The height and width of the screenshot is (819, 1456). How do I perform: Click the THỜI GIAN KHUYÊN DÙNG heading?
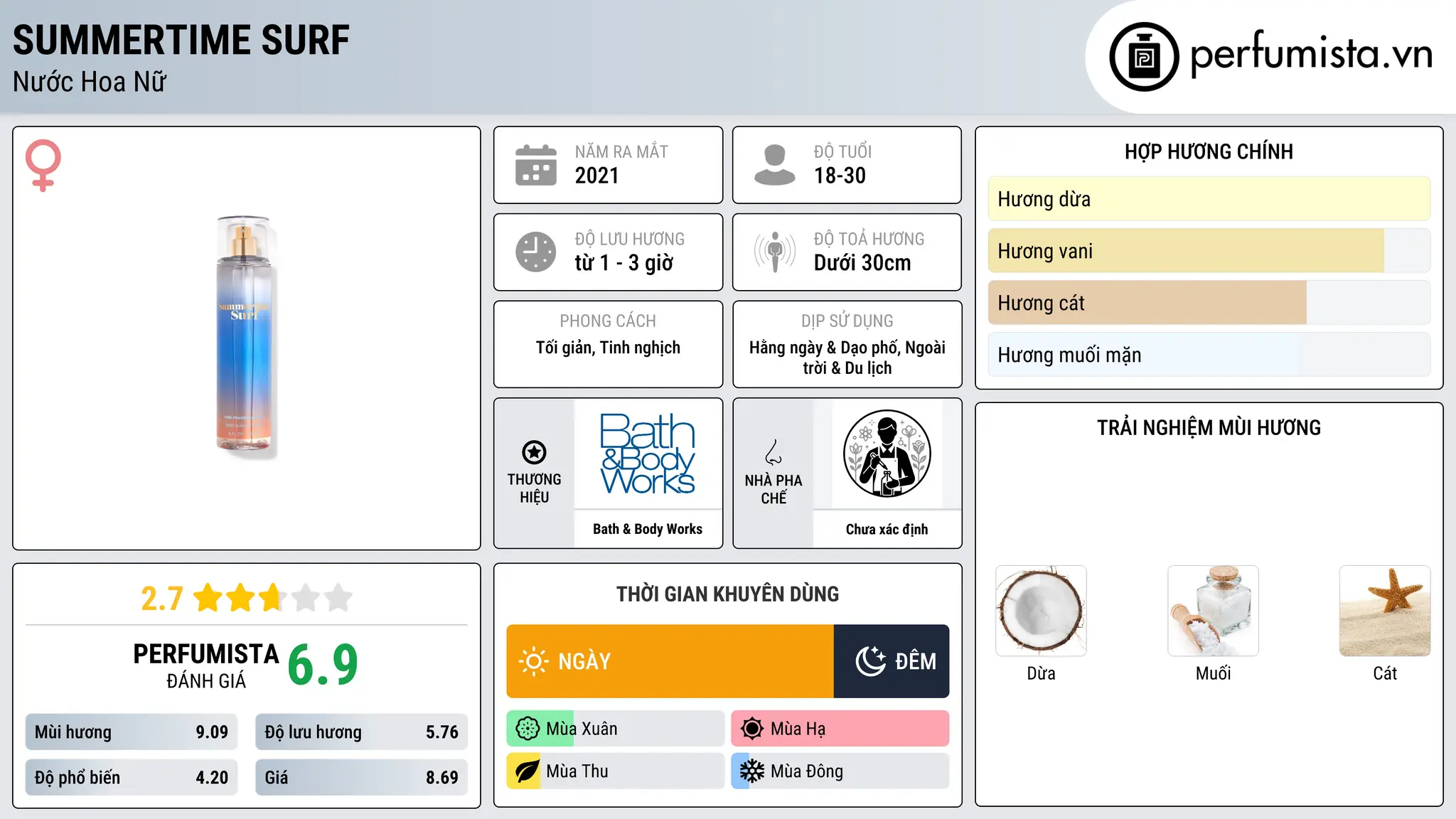pos(727,594)
